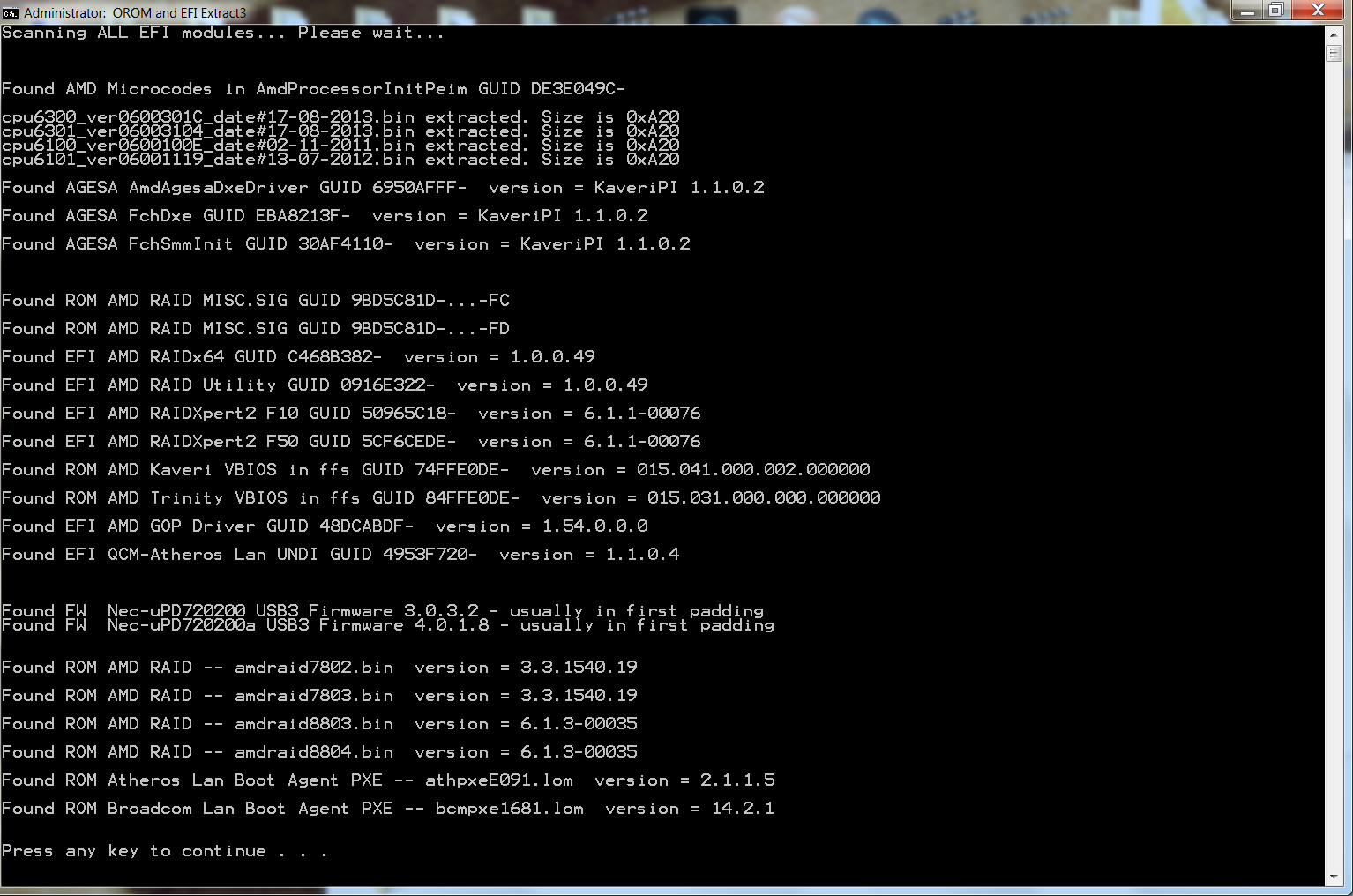Click the cpu6101_ver06001119 extracted line
Screen dimensions: 1353x896
[340, 159]
